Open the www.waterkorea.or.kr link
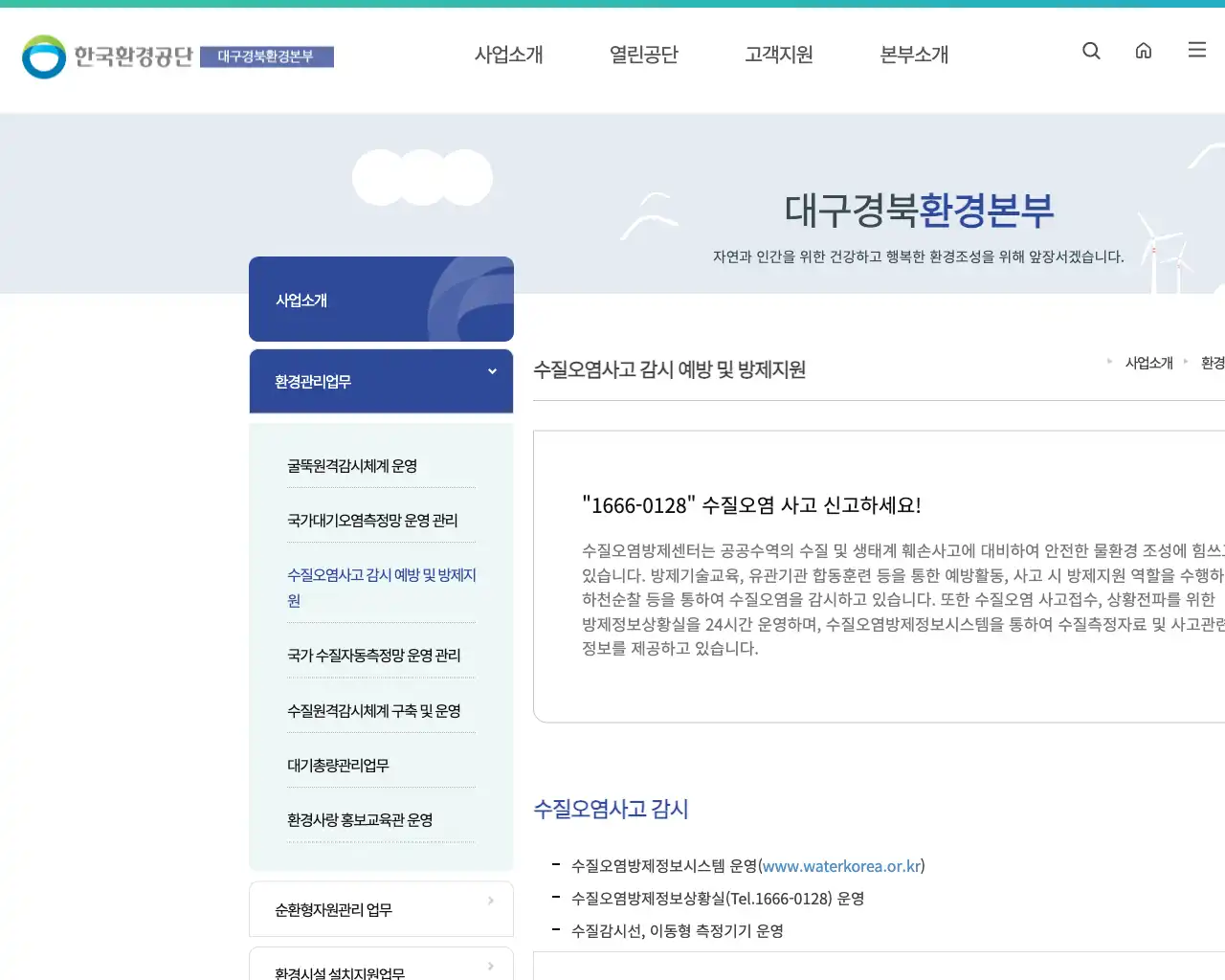Image resolution: width=1225 pixels, height=980 pixels. (x=842, y=865)
